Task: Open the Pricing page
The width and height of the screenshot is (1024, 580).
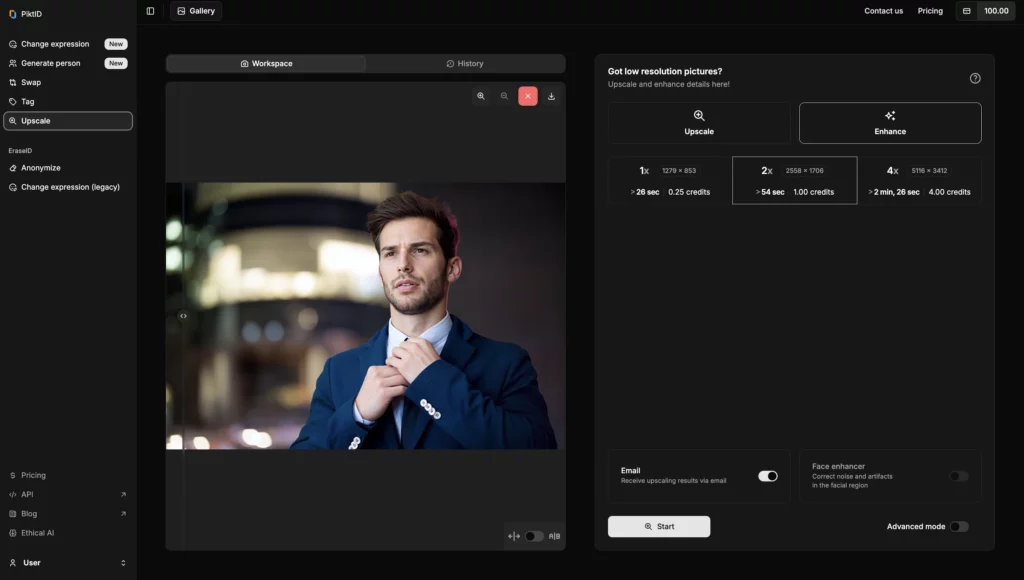Action: pyautogui.click(x=930, y=10)
